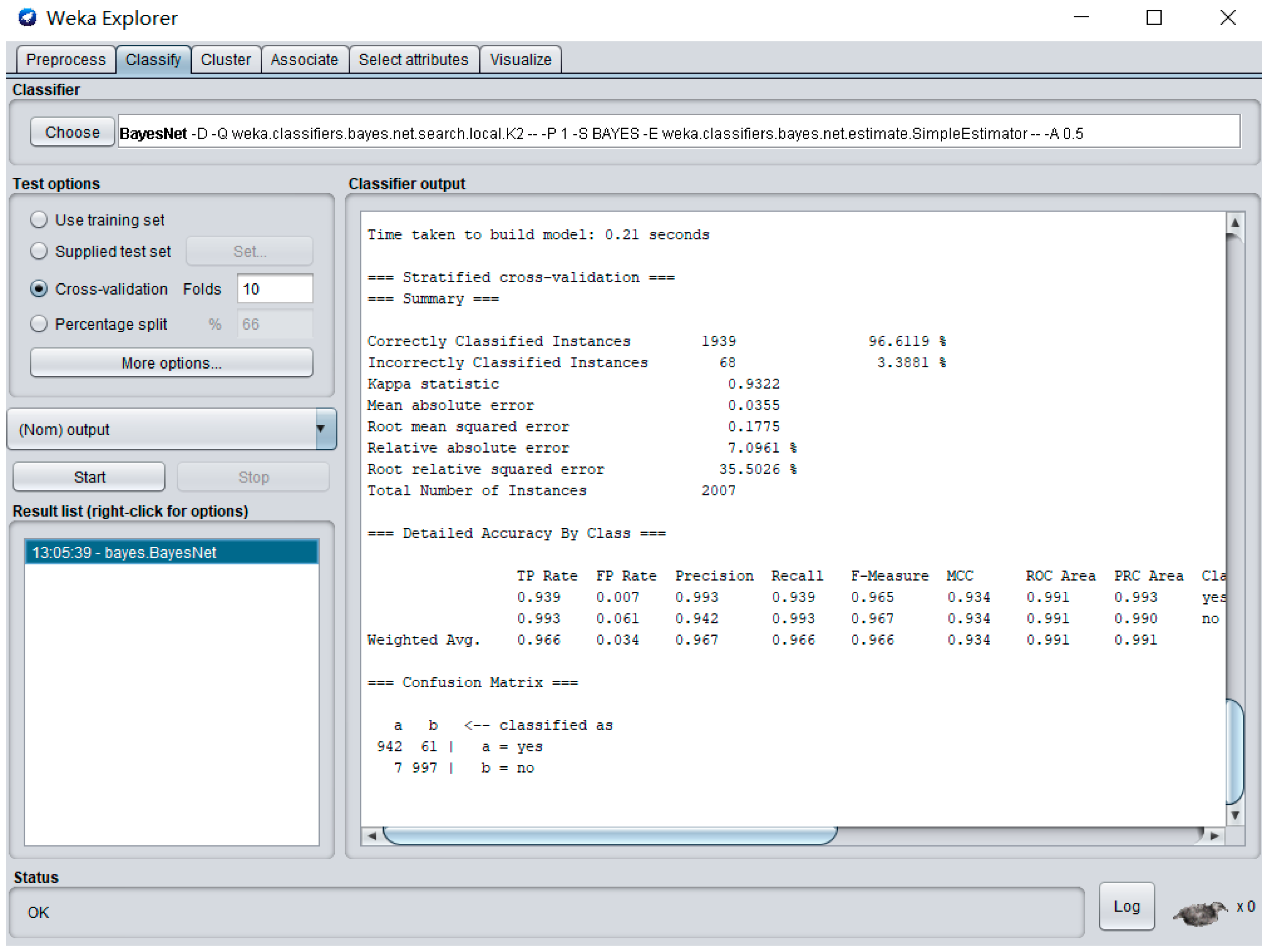Select Use training set option
The width and height of the screenshot is (1269, 952).
(39, 220)
